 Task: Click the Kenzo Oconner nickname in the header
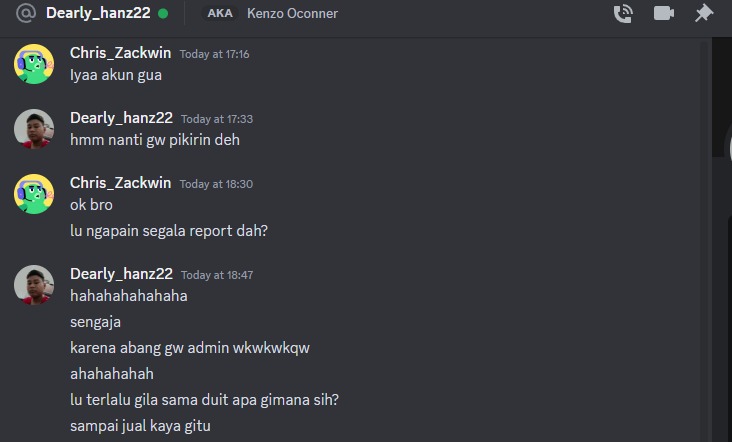tap(292, 14)
